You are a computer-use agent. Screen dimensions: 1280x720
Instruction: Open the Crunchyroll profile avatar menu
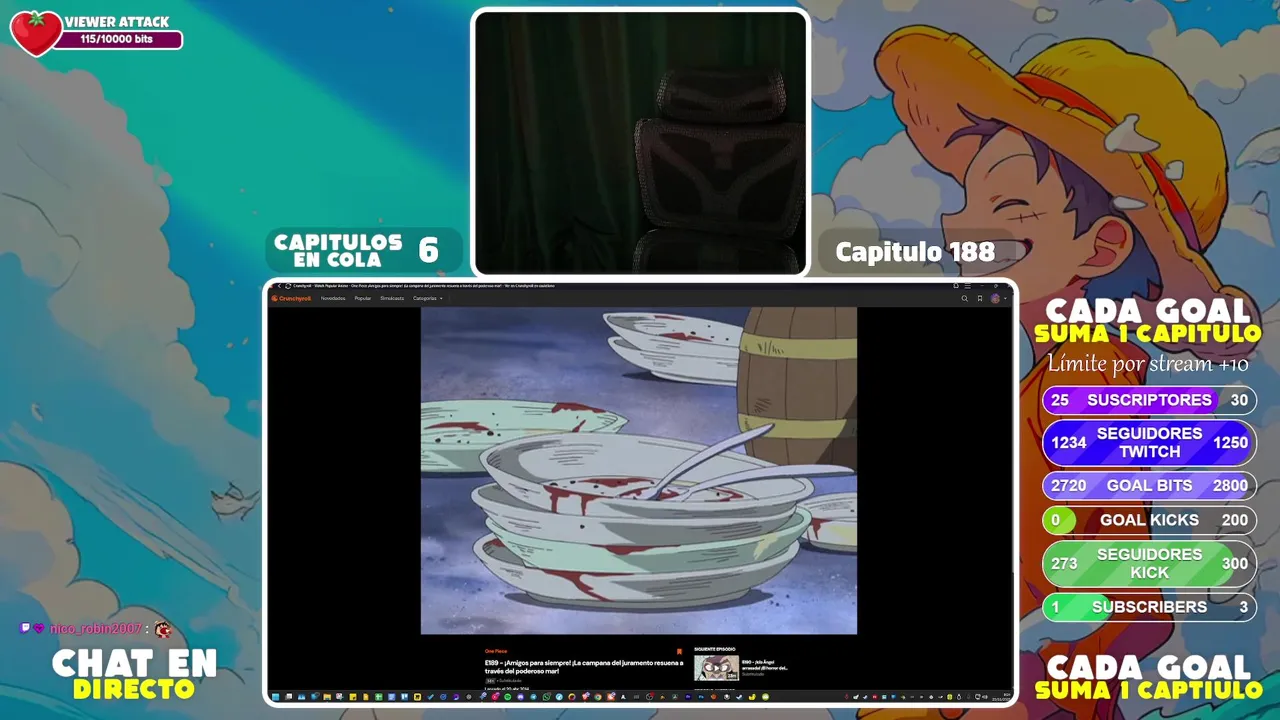pos(995,298)
